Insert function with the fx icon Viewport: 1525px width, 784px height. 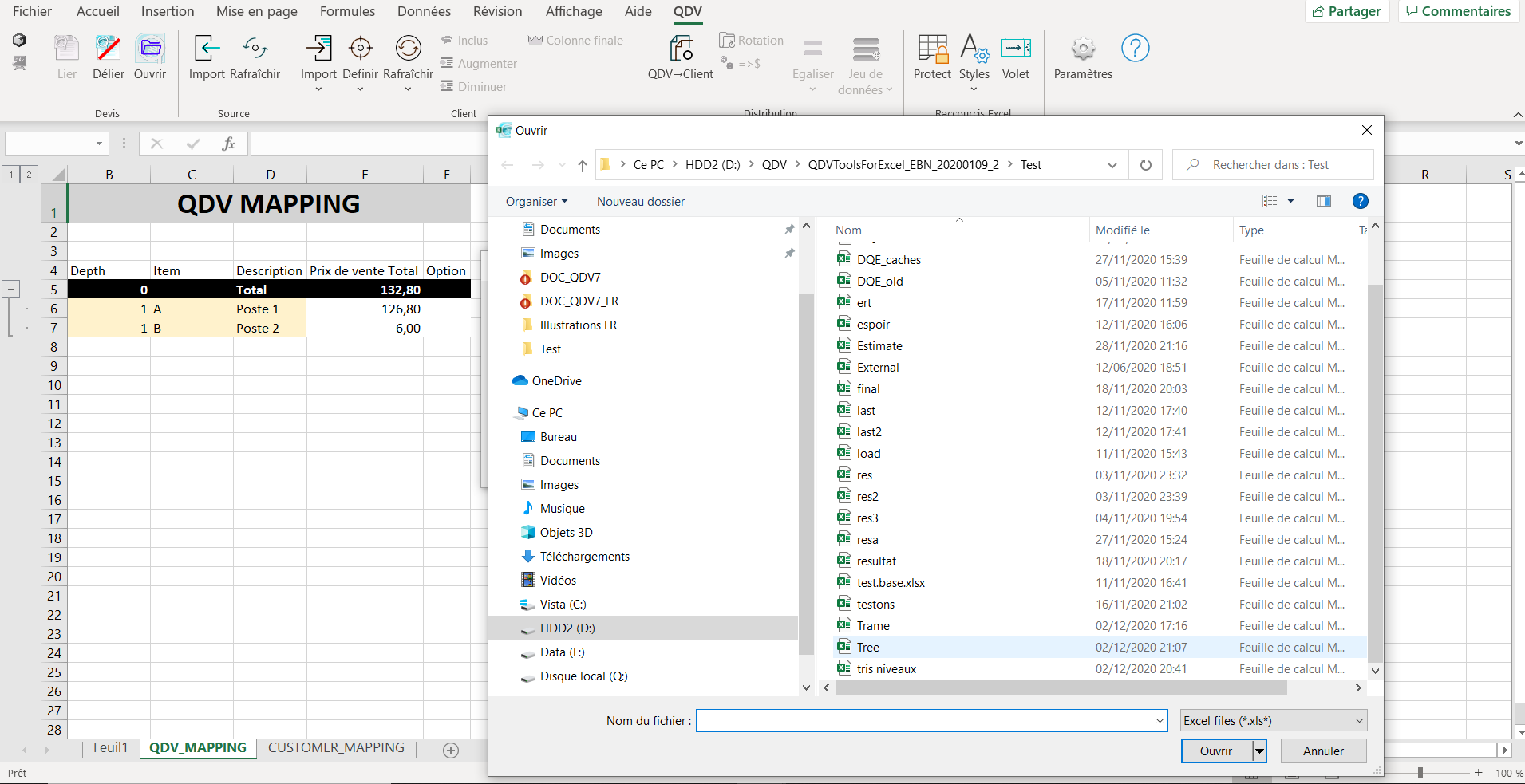tap(229, 144)
